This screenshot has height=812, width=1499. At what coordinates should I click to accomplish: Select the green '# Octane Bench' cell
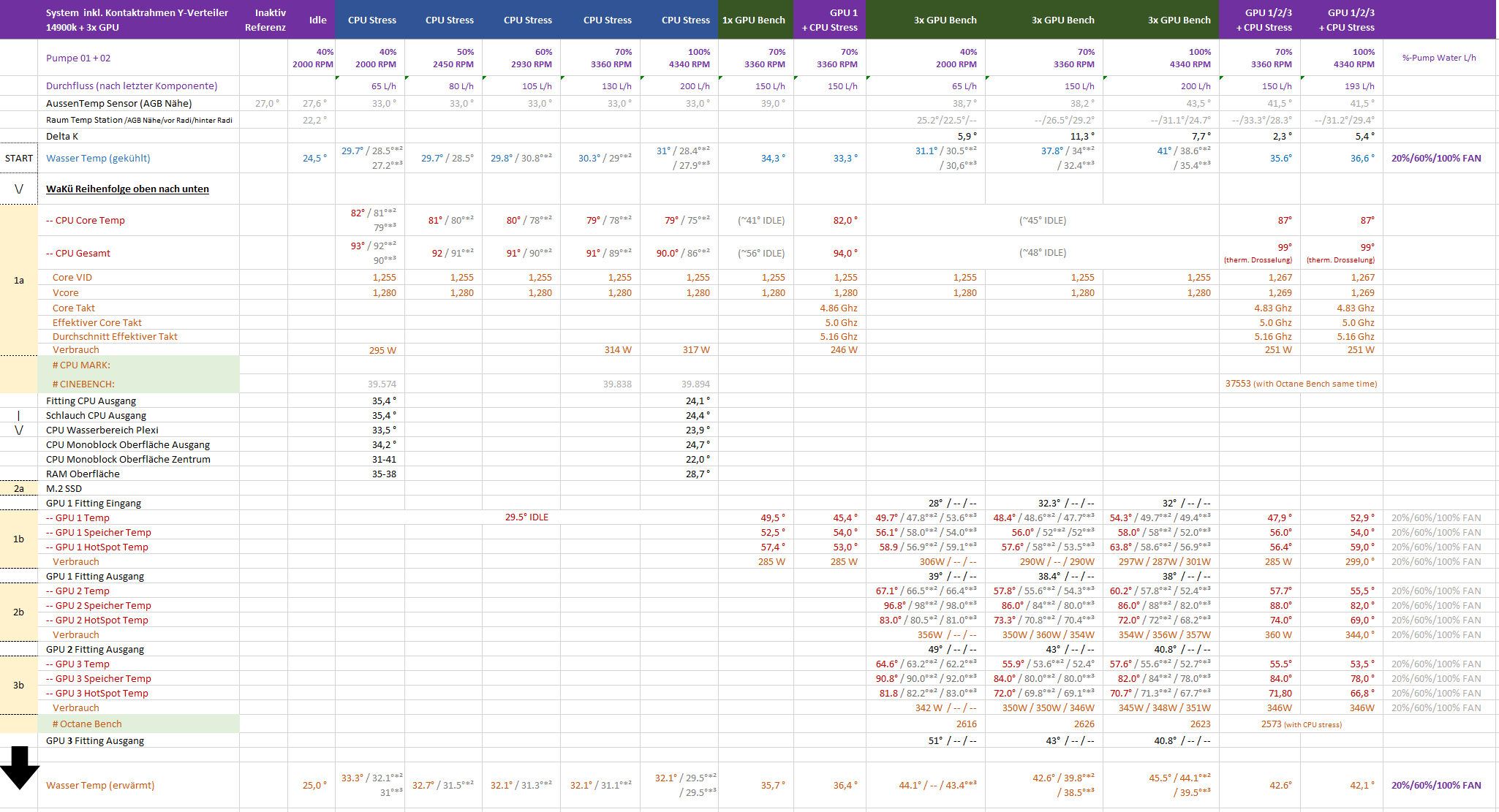(87, 724)
